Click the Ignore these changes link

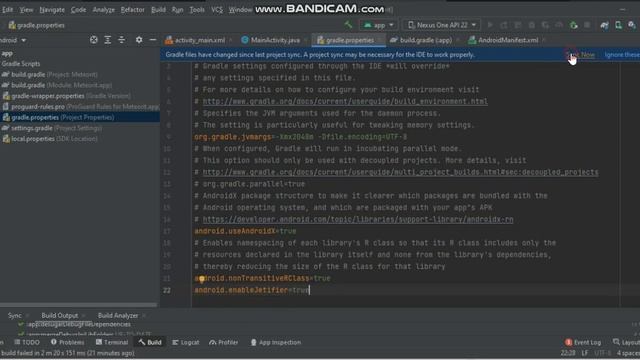(622, 55)
